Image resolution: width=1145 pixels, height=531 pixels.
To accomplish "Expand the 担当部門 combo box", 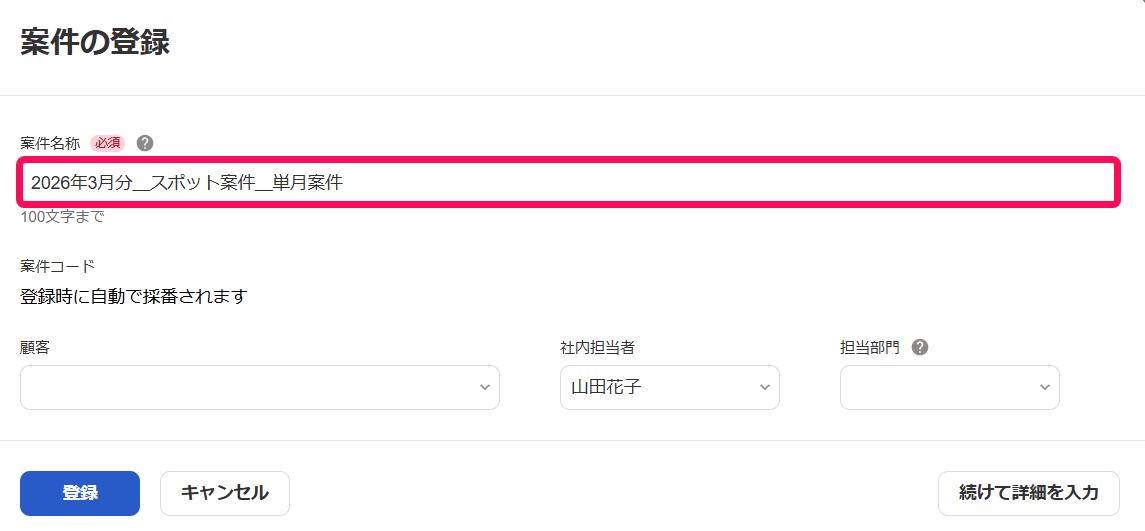I will pos(949,387).
